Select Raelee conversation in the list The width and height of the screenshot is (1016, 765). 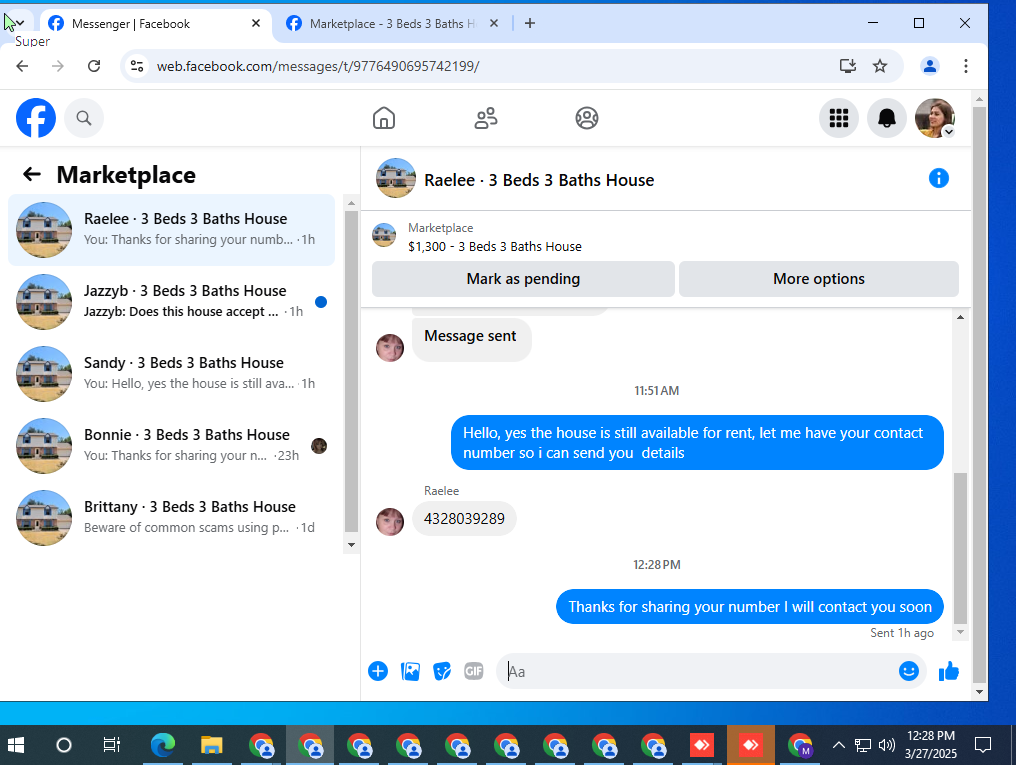(x=171, y=229)
